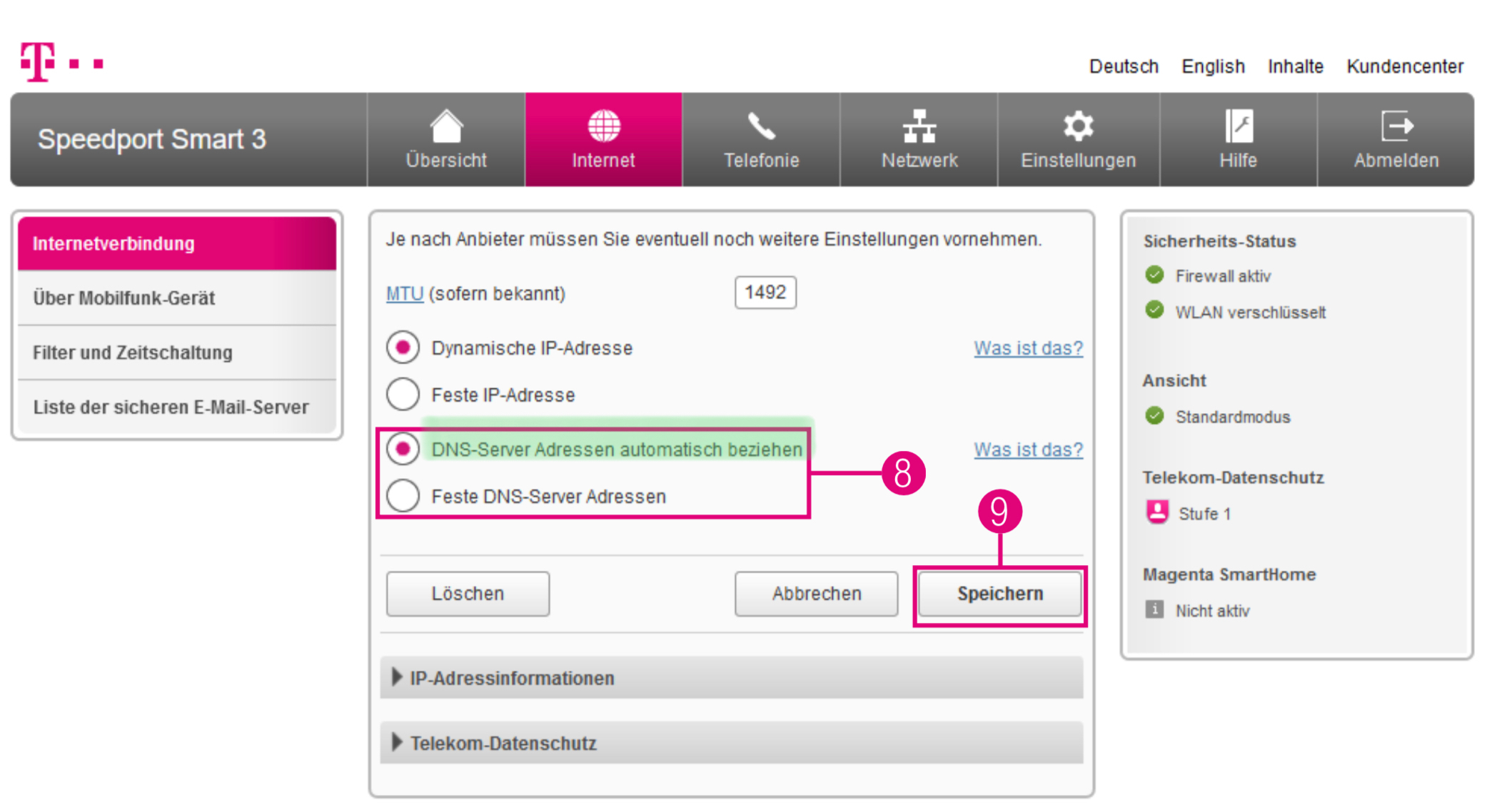The width and height of the screenshot is (1502, 812).
Task: Click the Firewall aktiv status text
Action: [x=1223, y=276]
